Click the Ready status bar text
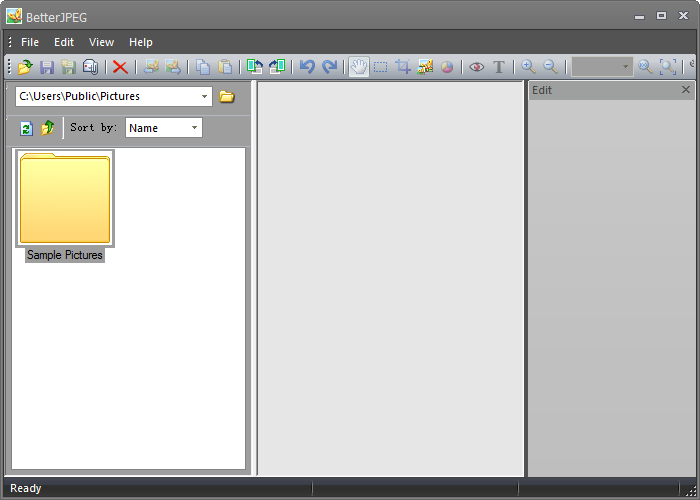 [25, 488]
